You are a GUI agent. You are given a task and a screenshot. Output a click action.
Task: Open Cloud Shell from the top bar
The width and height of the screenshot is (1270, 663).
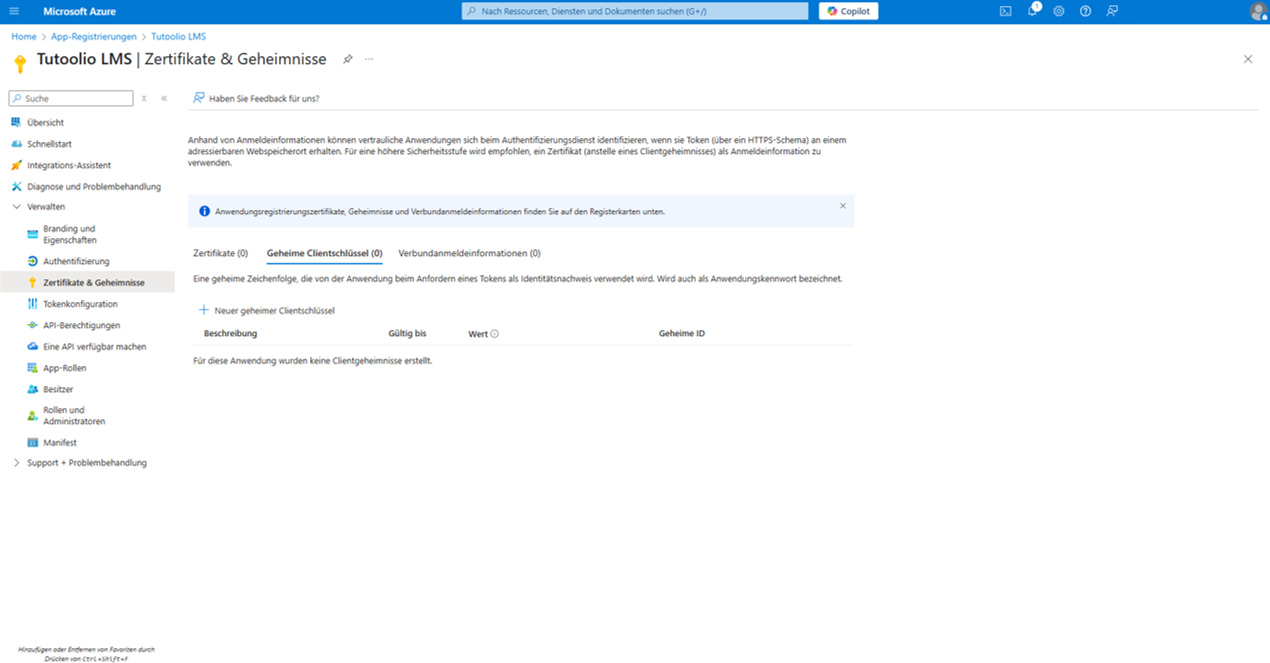tap(1005, 11)
